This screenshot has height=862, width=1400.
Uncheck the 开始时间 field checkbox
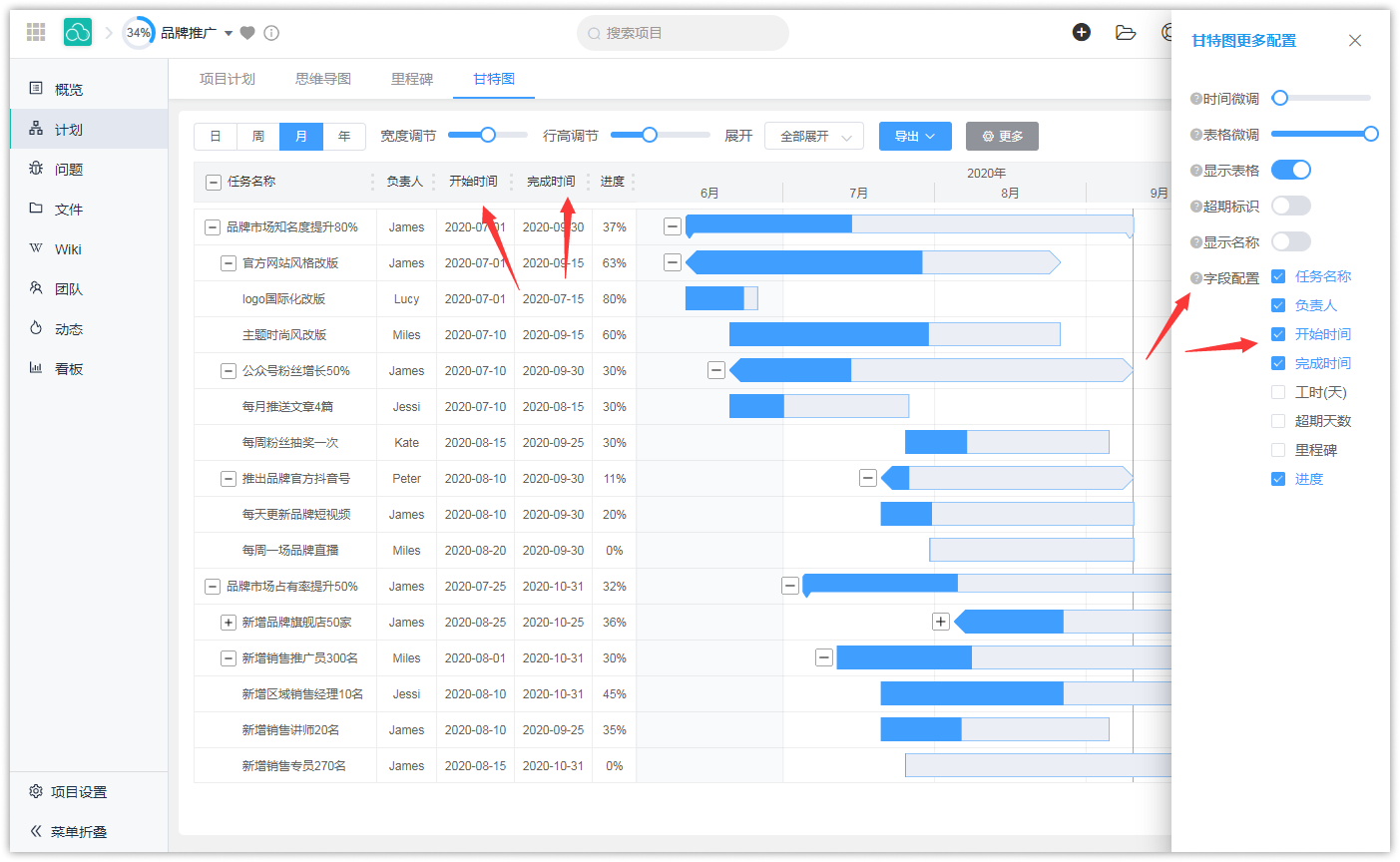pyautogui.click(x=1278, y=334)
